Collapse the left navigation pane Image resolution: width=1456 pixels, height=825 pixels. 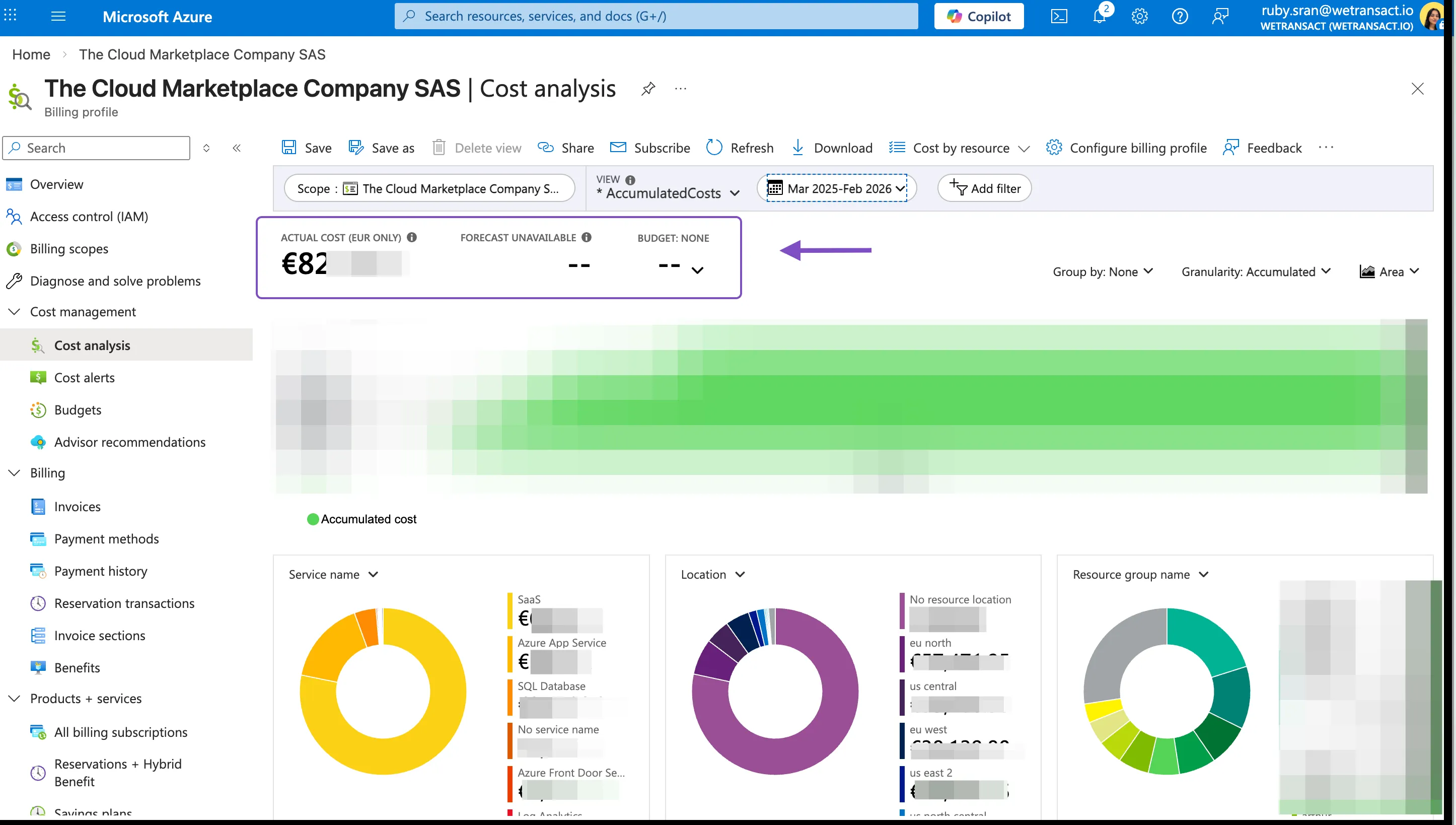coord(237,148)
